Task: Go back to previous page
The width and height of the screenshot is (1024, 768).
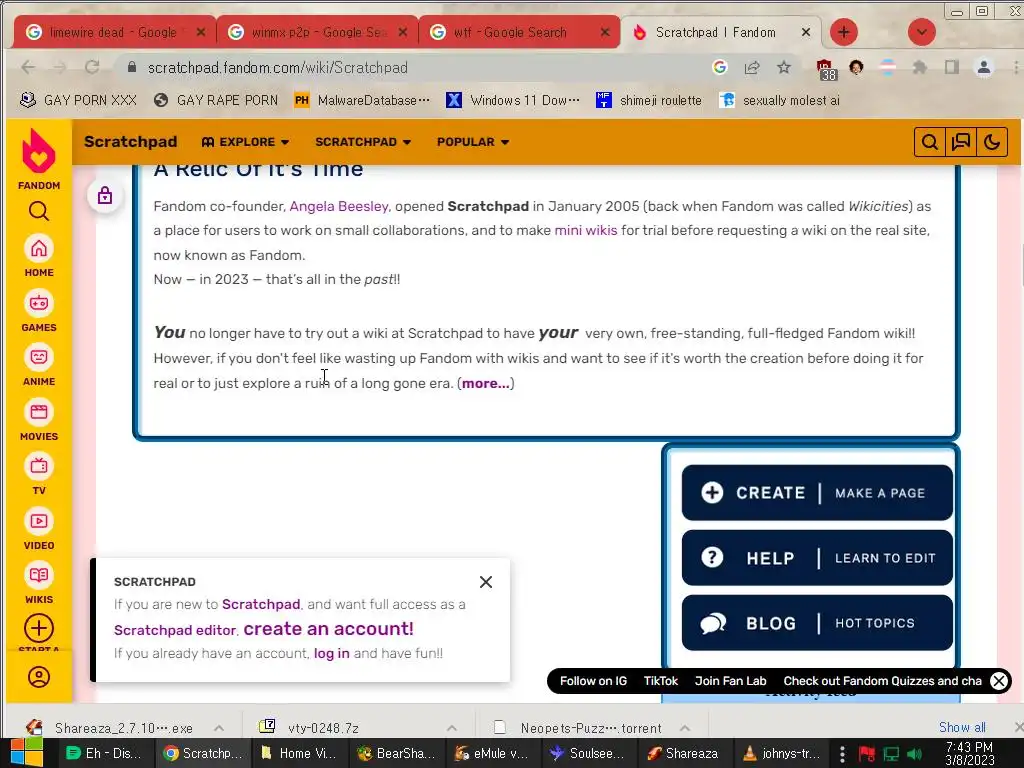Action: (28, 67)
